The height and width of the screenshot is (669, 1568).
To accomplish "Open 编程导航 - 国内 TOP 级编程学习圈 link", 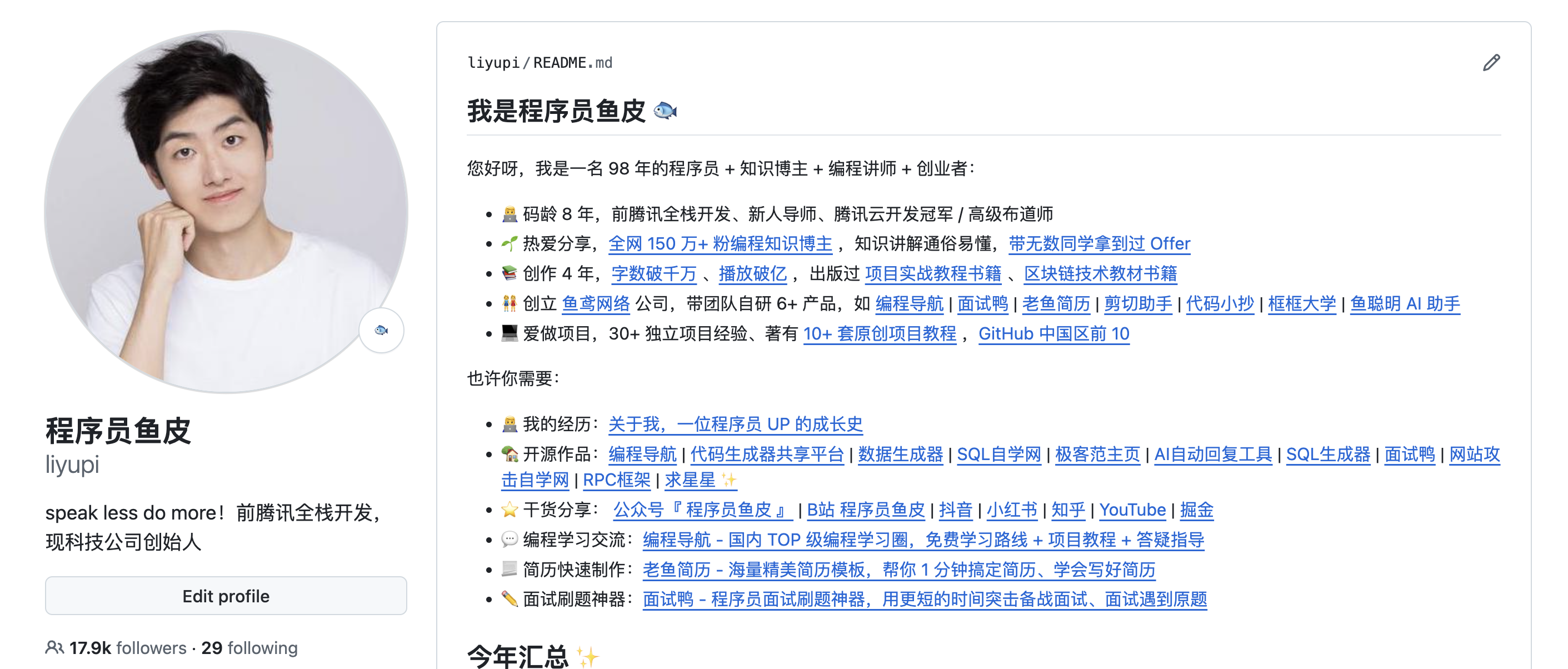I will (x=923, y=540).
